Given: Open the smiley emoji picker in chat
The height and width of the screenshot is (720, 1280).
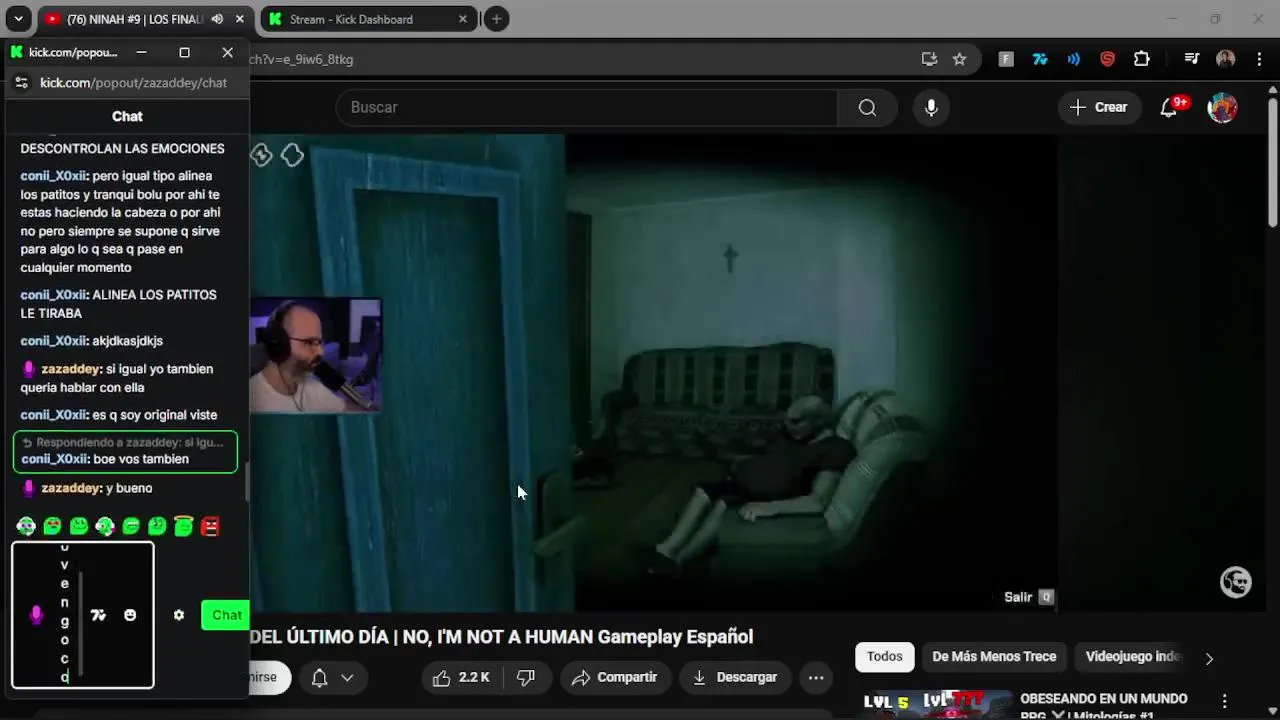Looking at the screenshot, I should [x=130, y=615].
